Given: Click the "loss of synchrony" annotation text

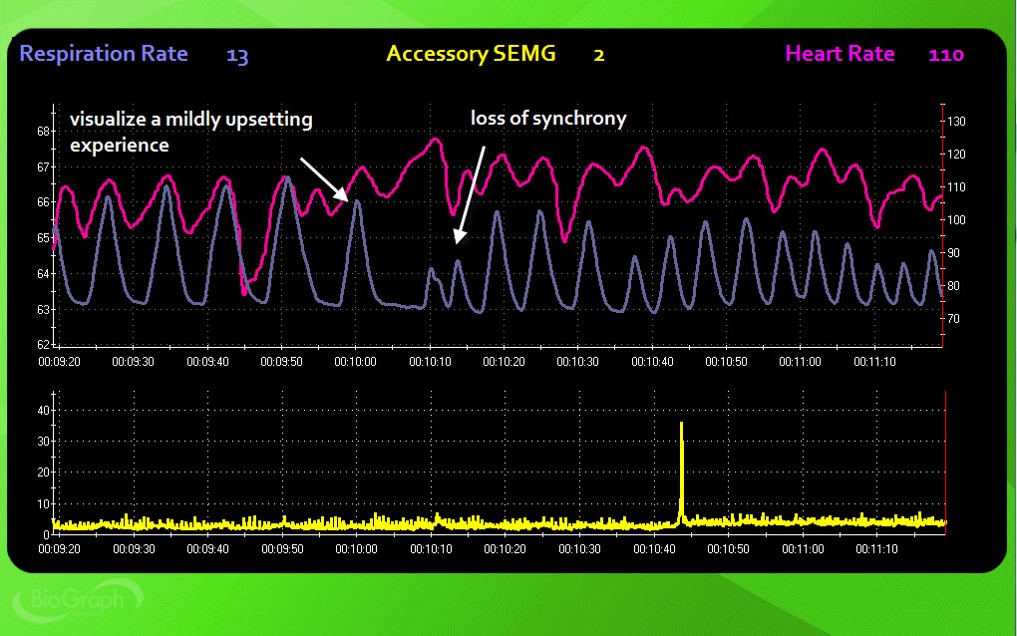Looking at the screenshot, I should (548, 119).
